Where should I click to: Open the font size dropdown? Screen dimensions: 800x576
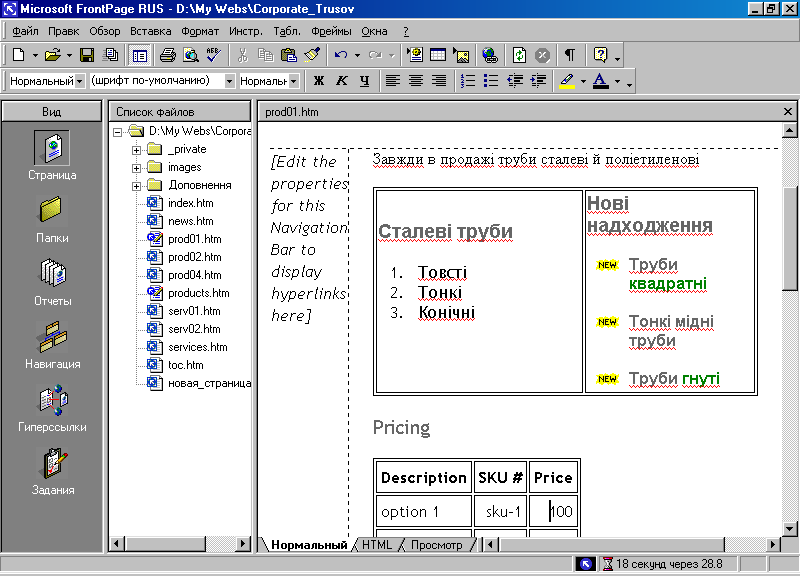pos(293,81)
